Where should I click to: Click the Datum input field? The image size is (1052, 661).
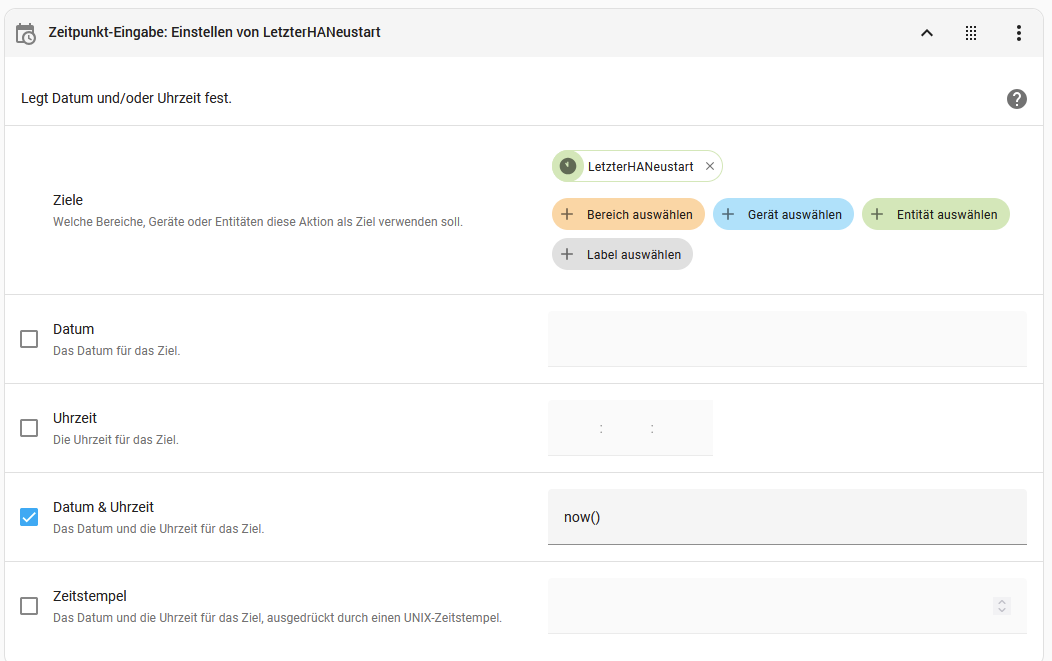point(787,339)
